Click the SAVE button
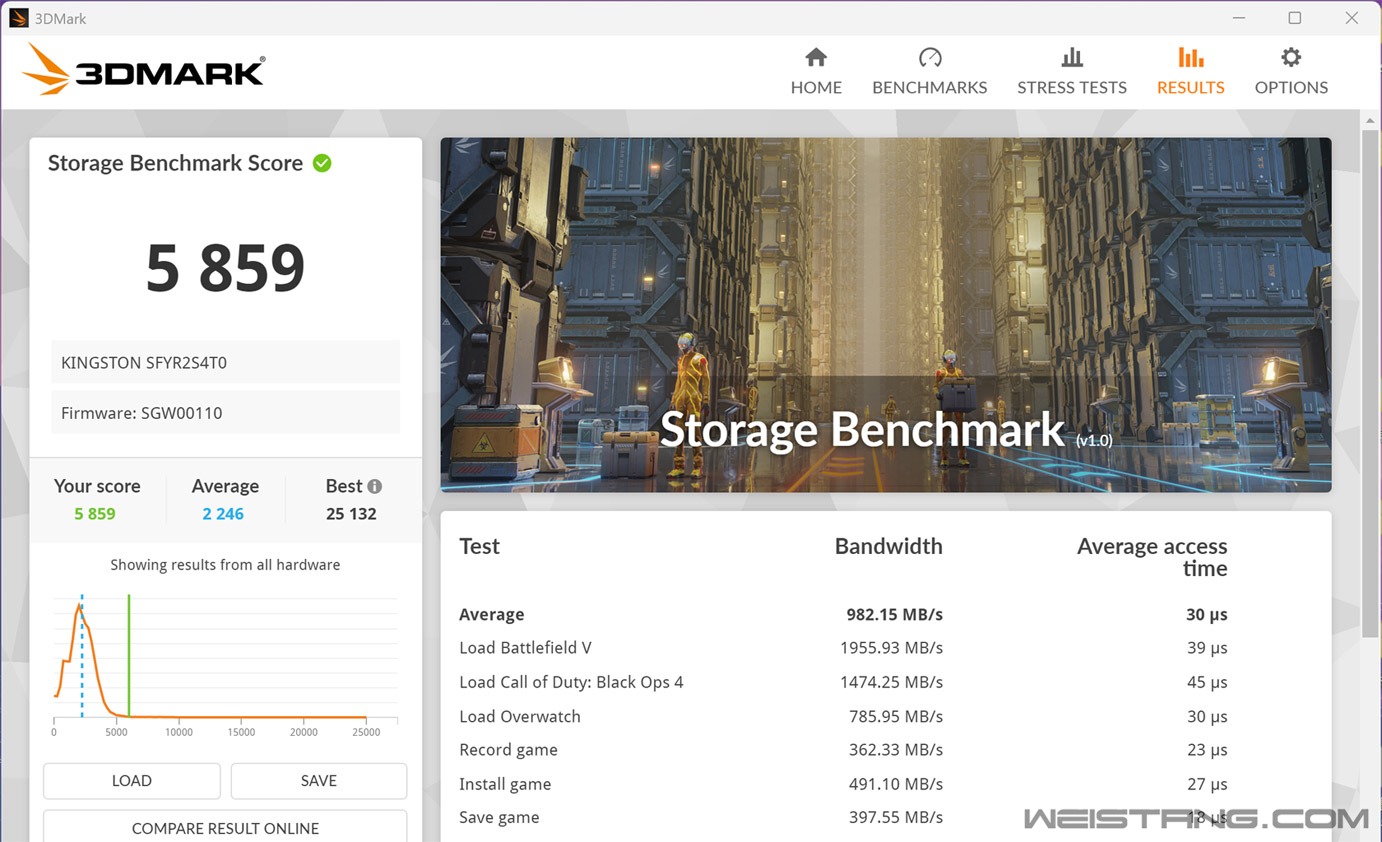Viewport: 1382px width, 842px height. coord(319,781)
